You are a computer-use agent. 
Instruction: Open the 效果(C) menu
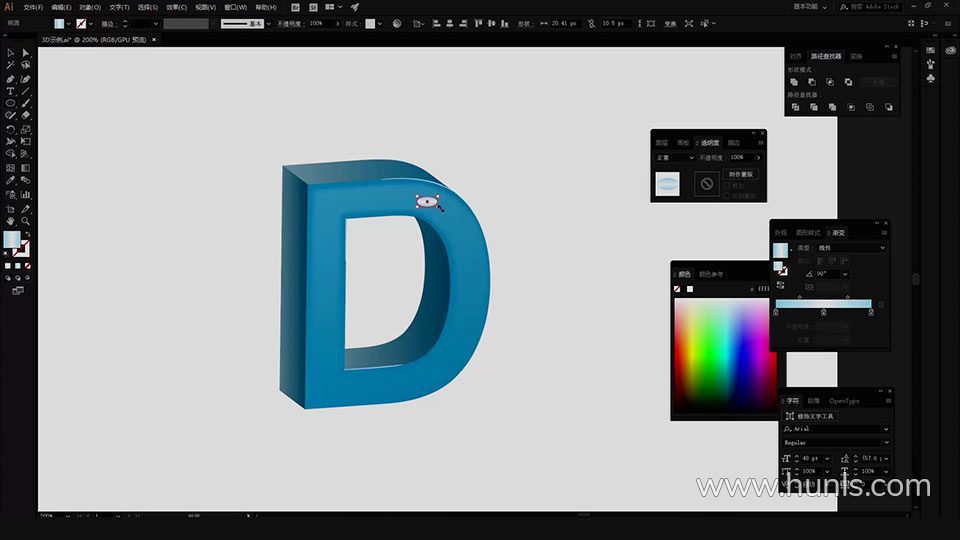[x=176, y=7]
